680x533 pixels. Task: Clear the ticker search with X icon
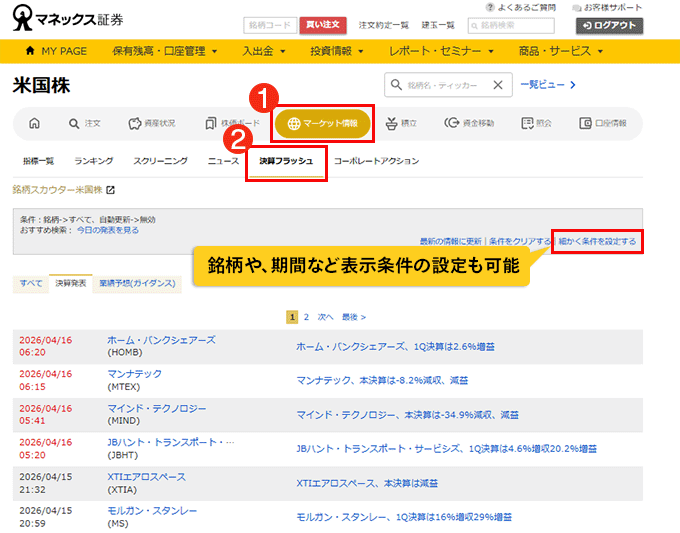(x=498, y=86)
